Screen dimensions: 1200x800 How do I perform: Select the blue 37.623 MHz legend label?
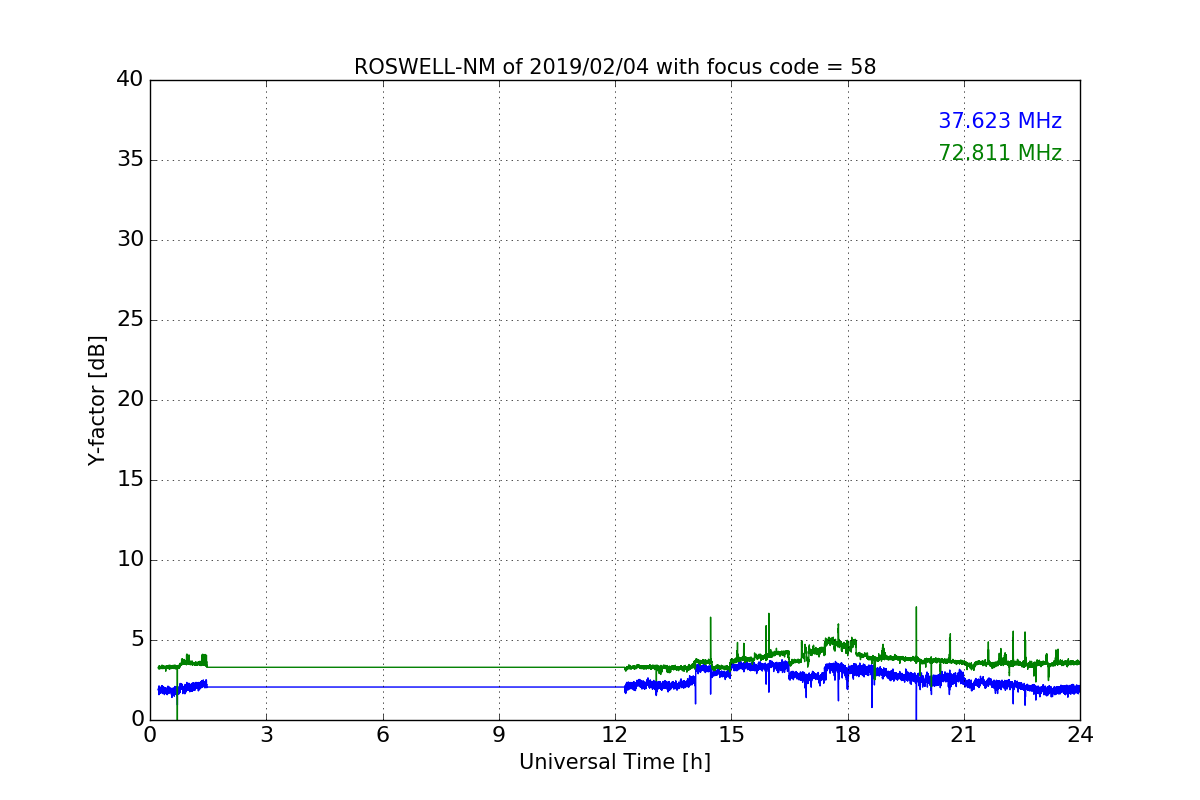coord(1000,121)
